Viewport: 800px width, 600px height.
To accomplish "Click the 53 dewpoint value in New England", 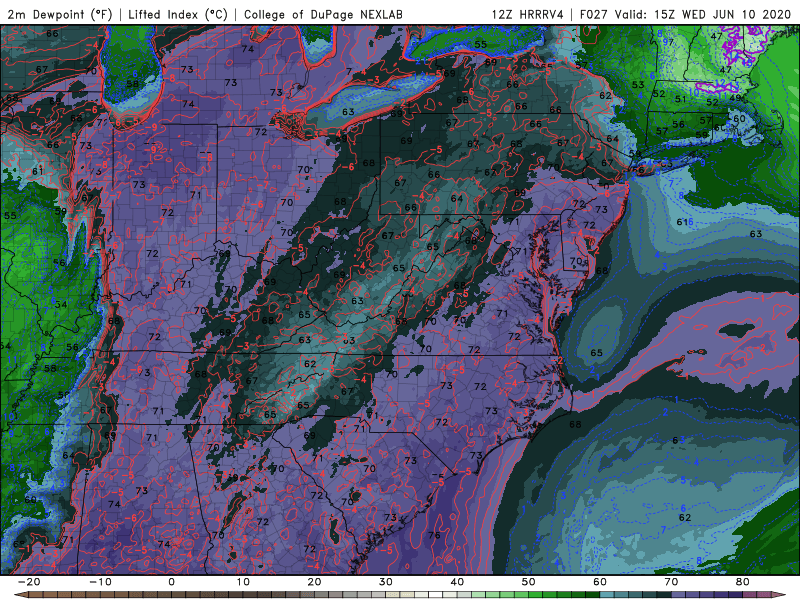I will pyautogui.click(x=638, y=85).
